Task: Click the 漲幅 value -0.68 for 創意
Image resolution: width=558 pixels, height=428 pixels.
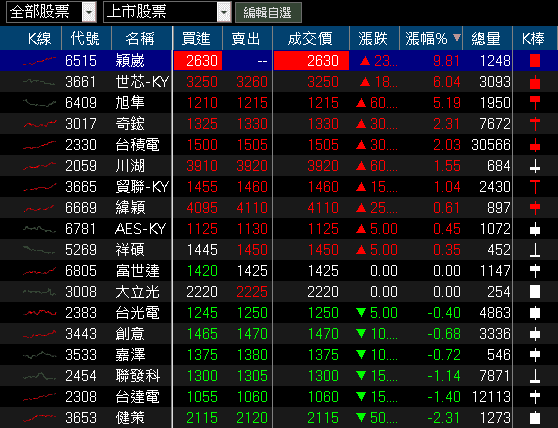Action: pyautogui.click(x=444, y=334)
